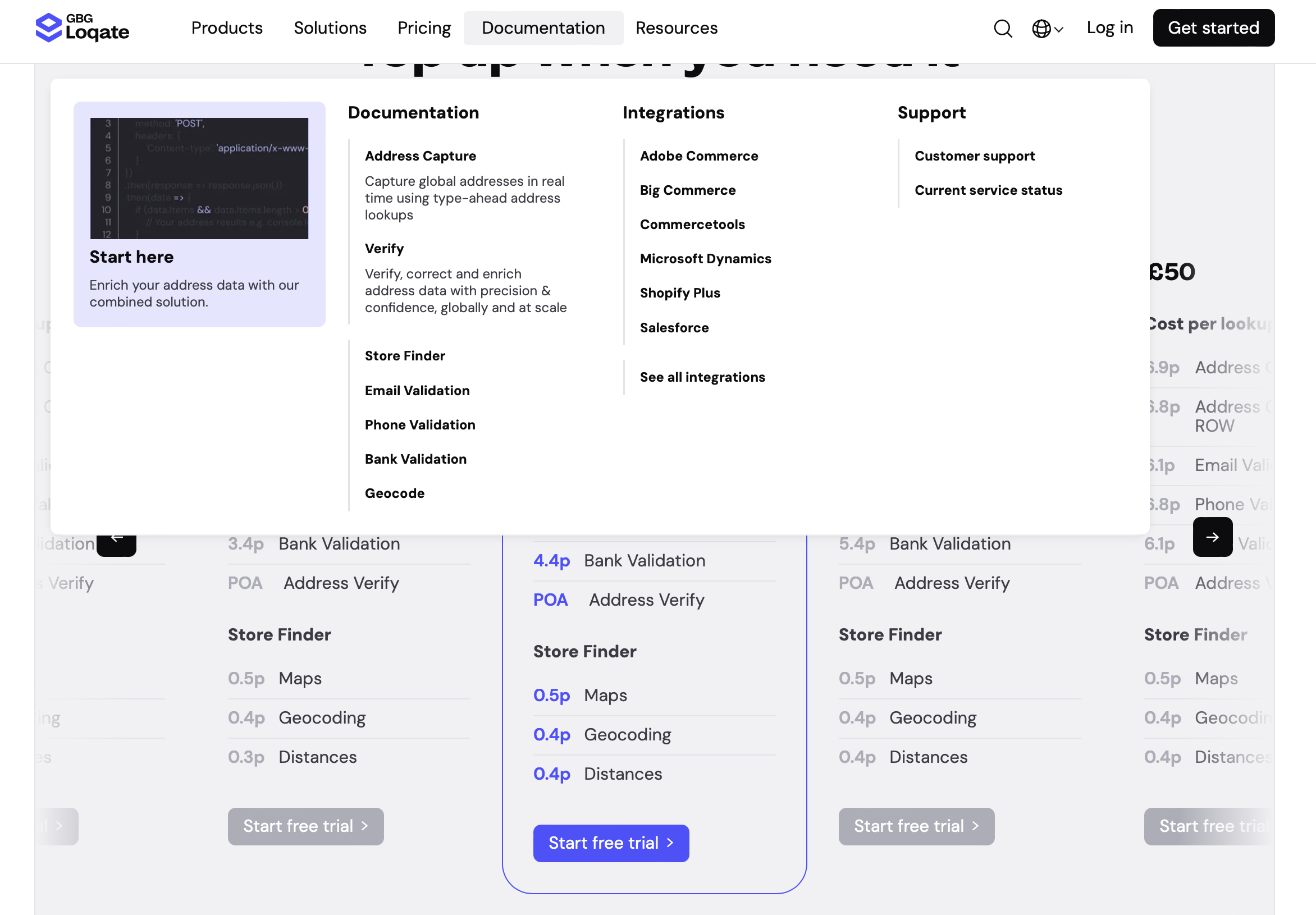Click the GBG Loqate logo
The image size is (1316, 915).
(82, 28)
